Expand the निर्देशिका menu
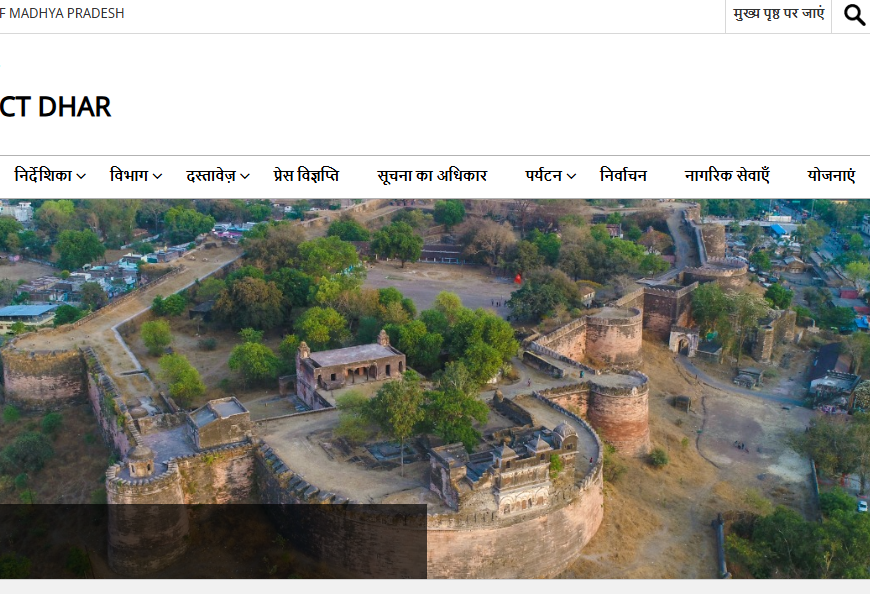The width and height of the screenshot is (870, 594). point(43,176)
